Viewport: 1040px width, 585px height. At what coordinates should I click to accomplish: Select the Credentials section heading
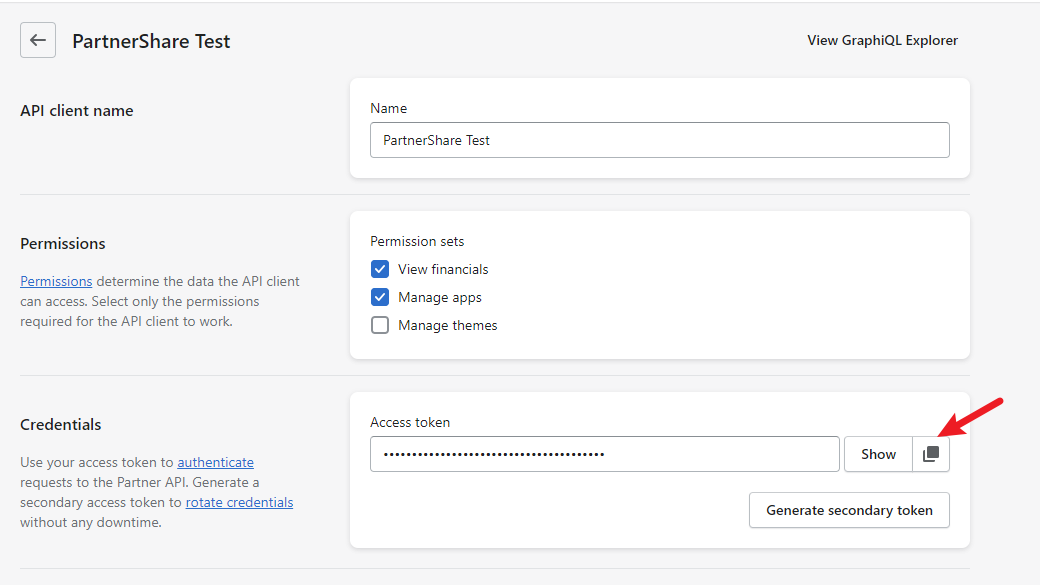60,424
